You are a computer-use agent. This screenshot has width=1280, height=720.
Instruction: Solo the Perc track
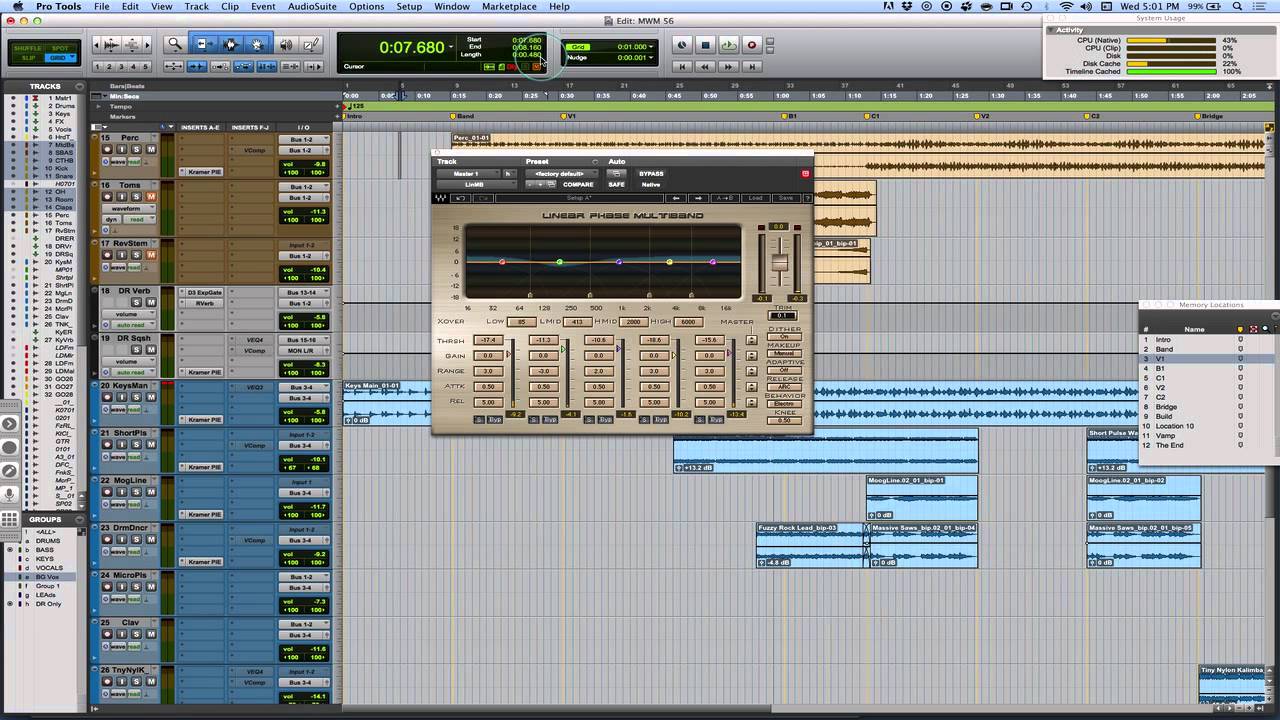pos(136,149)
